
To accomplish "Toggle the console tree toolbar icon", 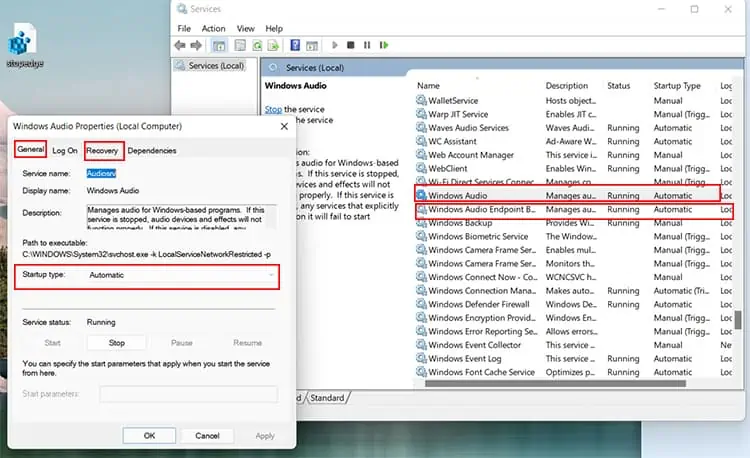I will pos(219,45).
